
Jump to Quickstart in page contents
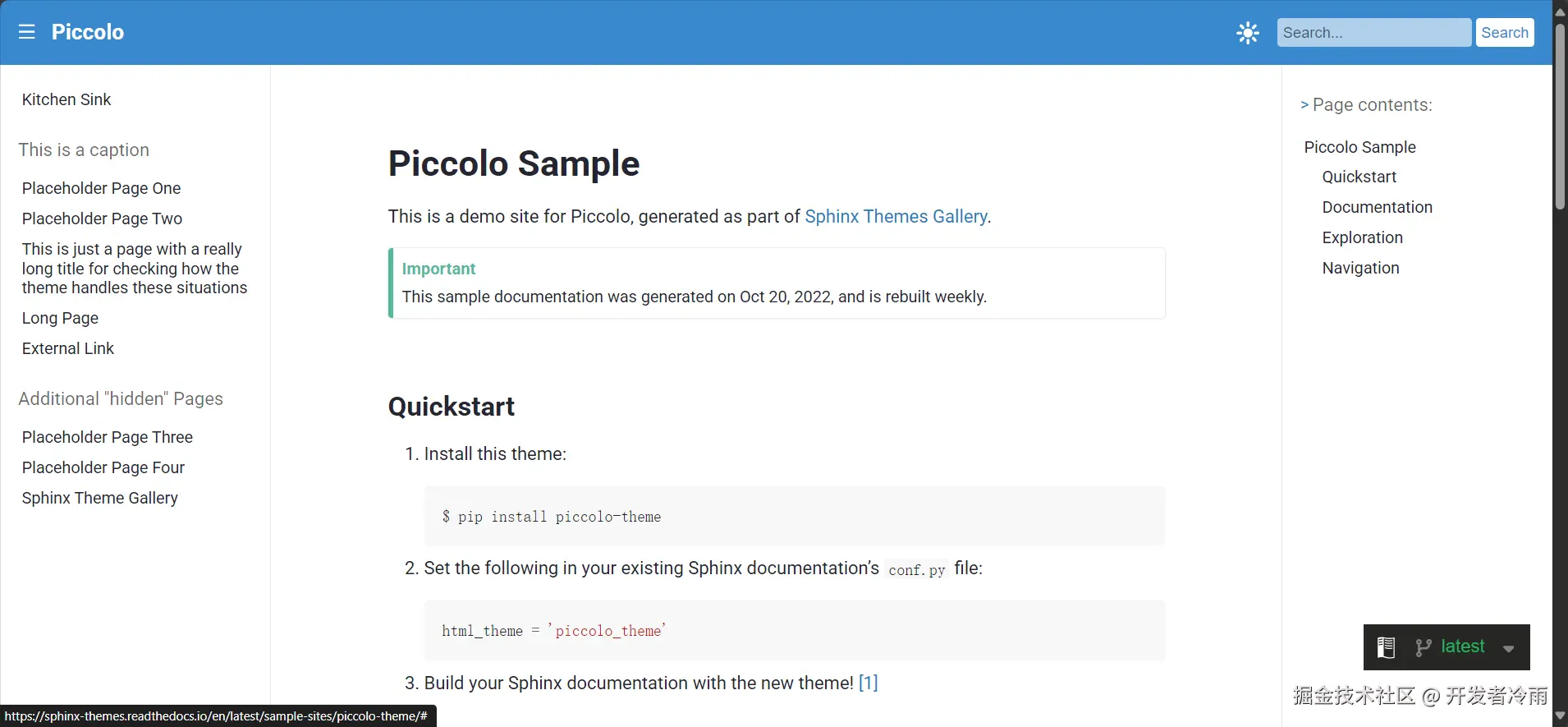(1359, 177)
